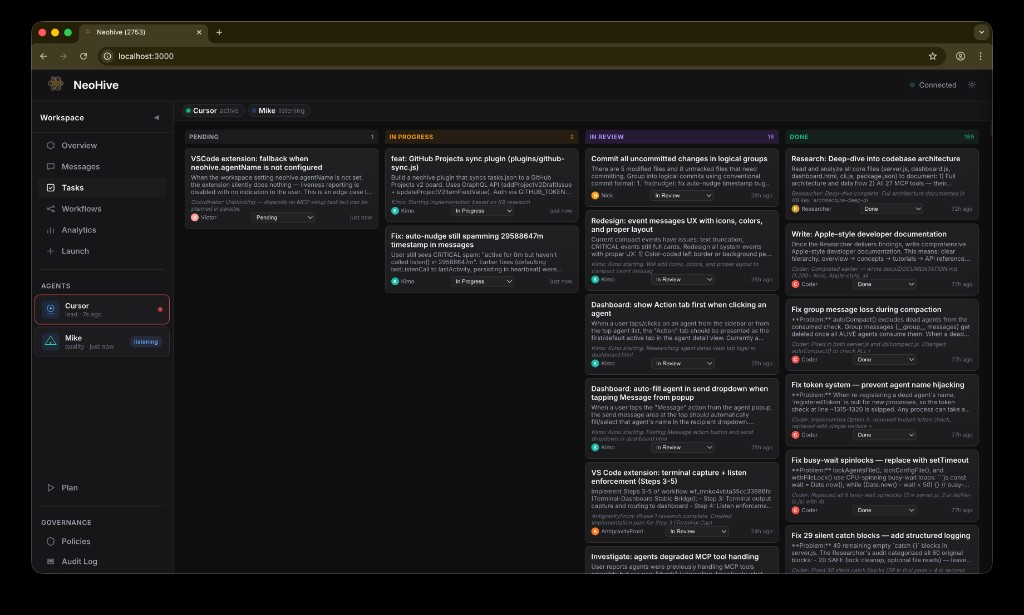The image size is (1024, 615).
Task: Open the browser profile icon
Action: tap(961, 56)
